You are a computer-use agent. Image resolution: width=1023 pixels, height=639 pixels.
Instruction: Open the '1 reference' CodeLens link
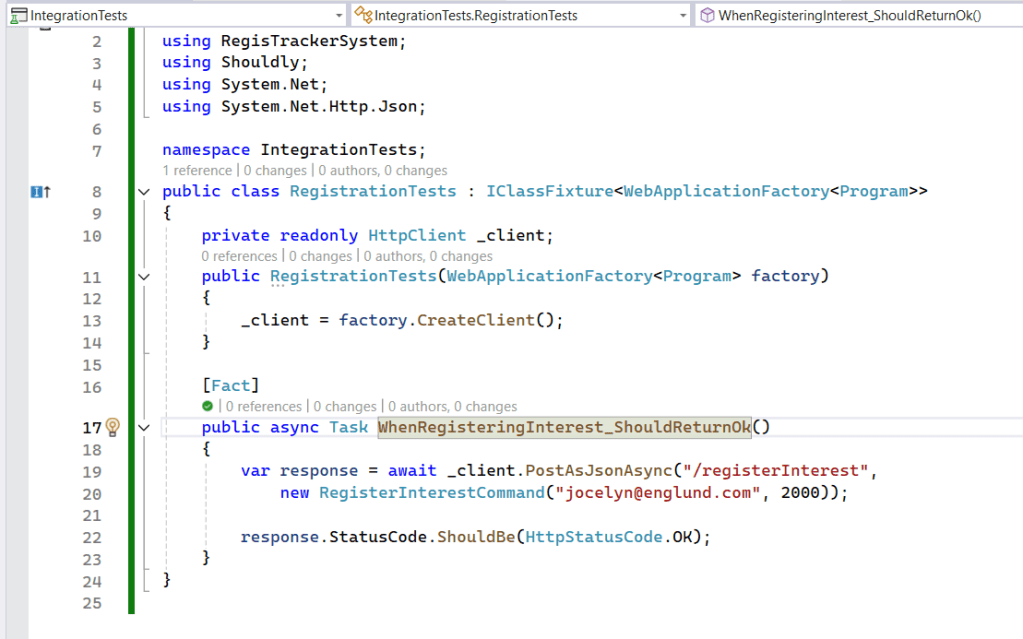click(x=196, y=171)
